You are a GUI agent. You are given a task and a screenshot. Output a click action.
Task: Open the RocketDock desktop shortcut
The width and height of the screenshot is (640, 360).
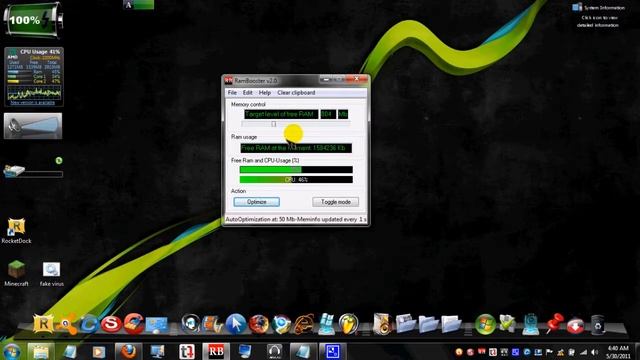[16, 231]
